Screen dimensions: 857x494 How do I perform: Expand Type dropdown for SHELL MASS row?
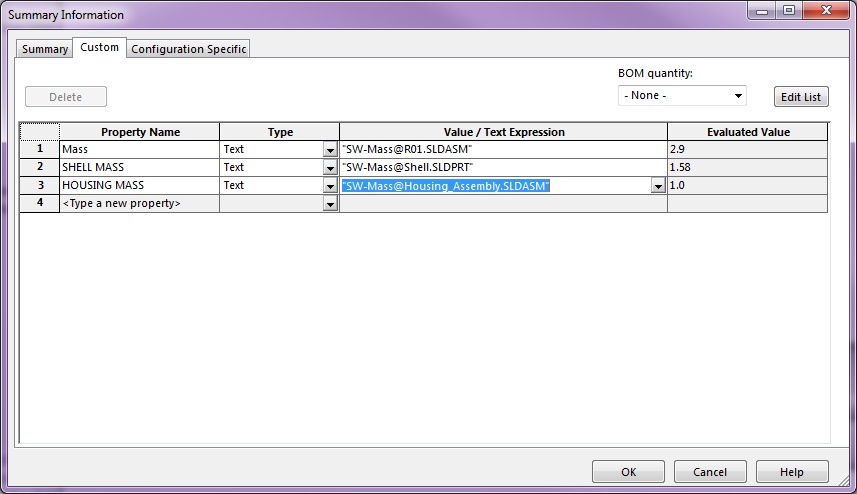coord(330,168)
